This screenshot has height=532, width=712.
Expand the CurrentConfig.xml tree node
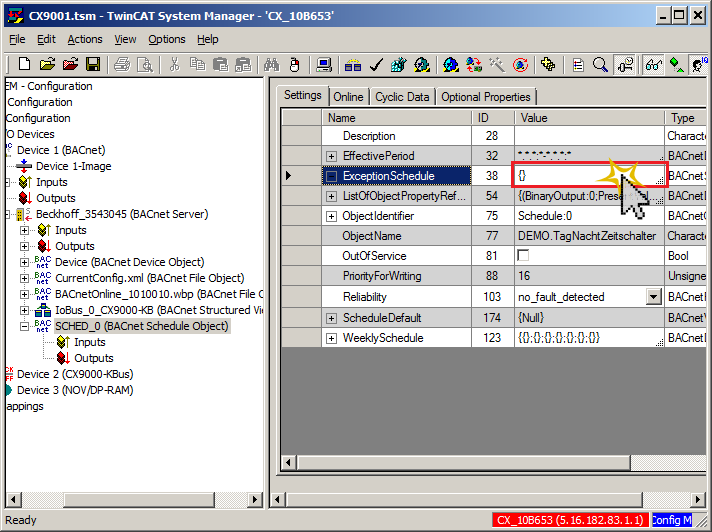click(x=25, y=278)
